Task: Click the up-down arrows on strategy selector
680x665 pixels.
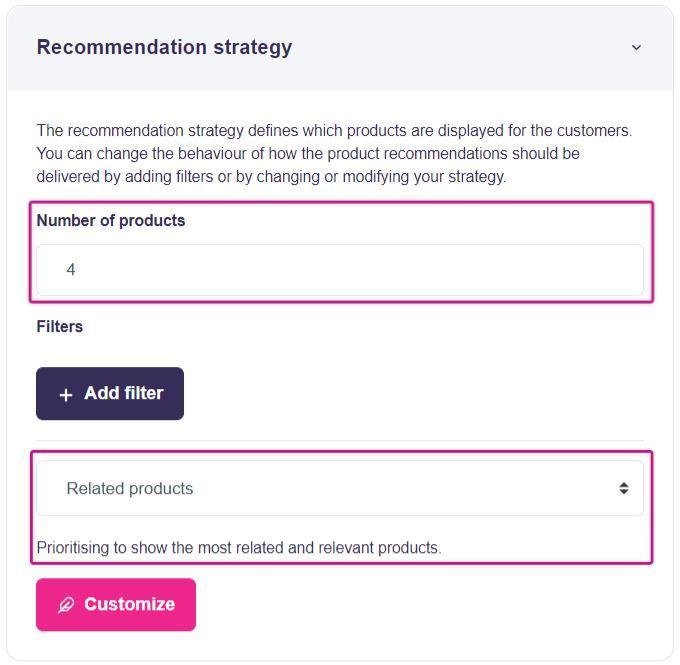Action: [623, 488]
